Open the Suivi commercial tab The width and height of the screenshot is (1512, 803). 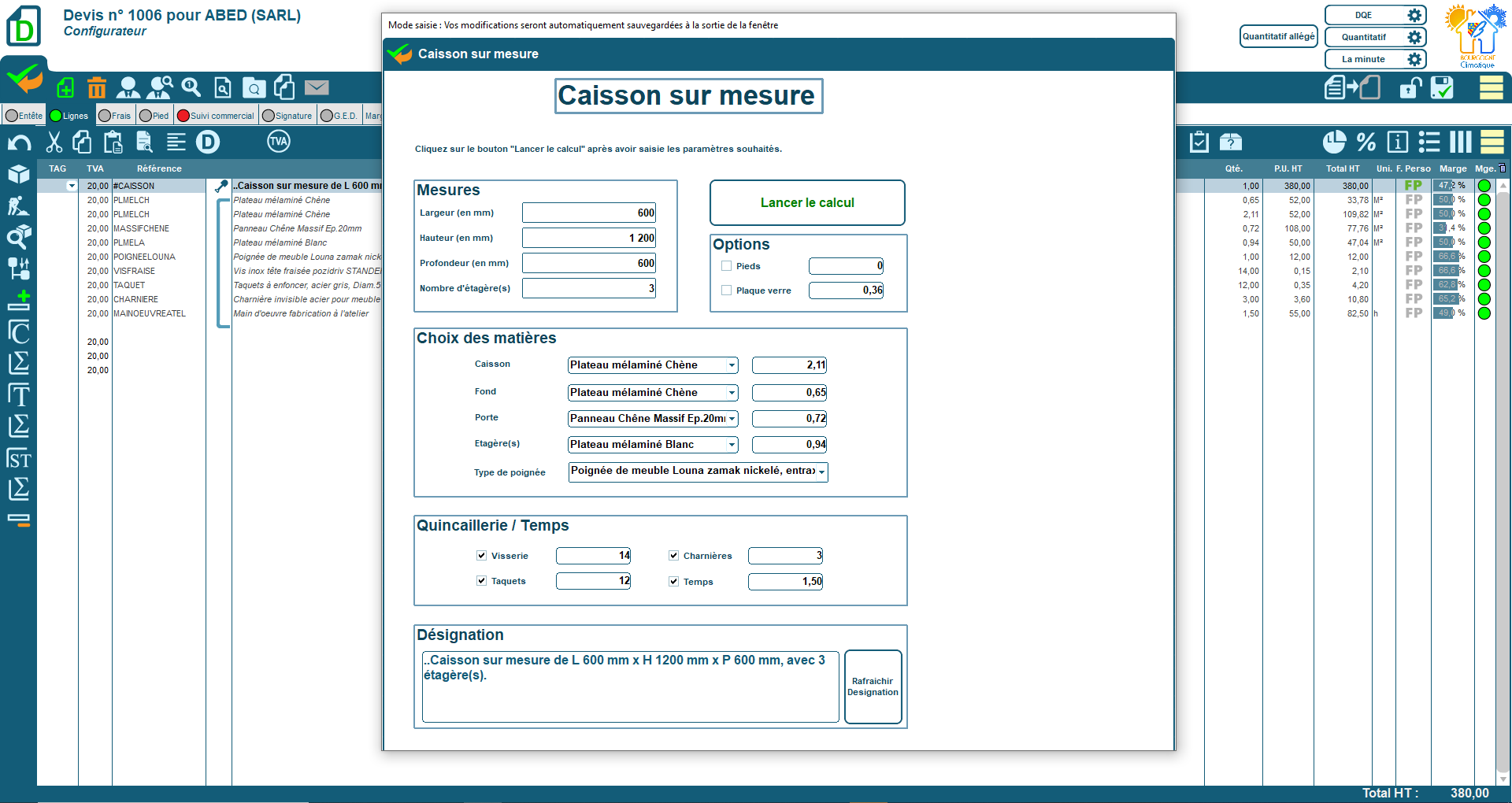point(216,116)
